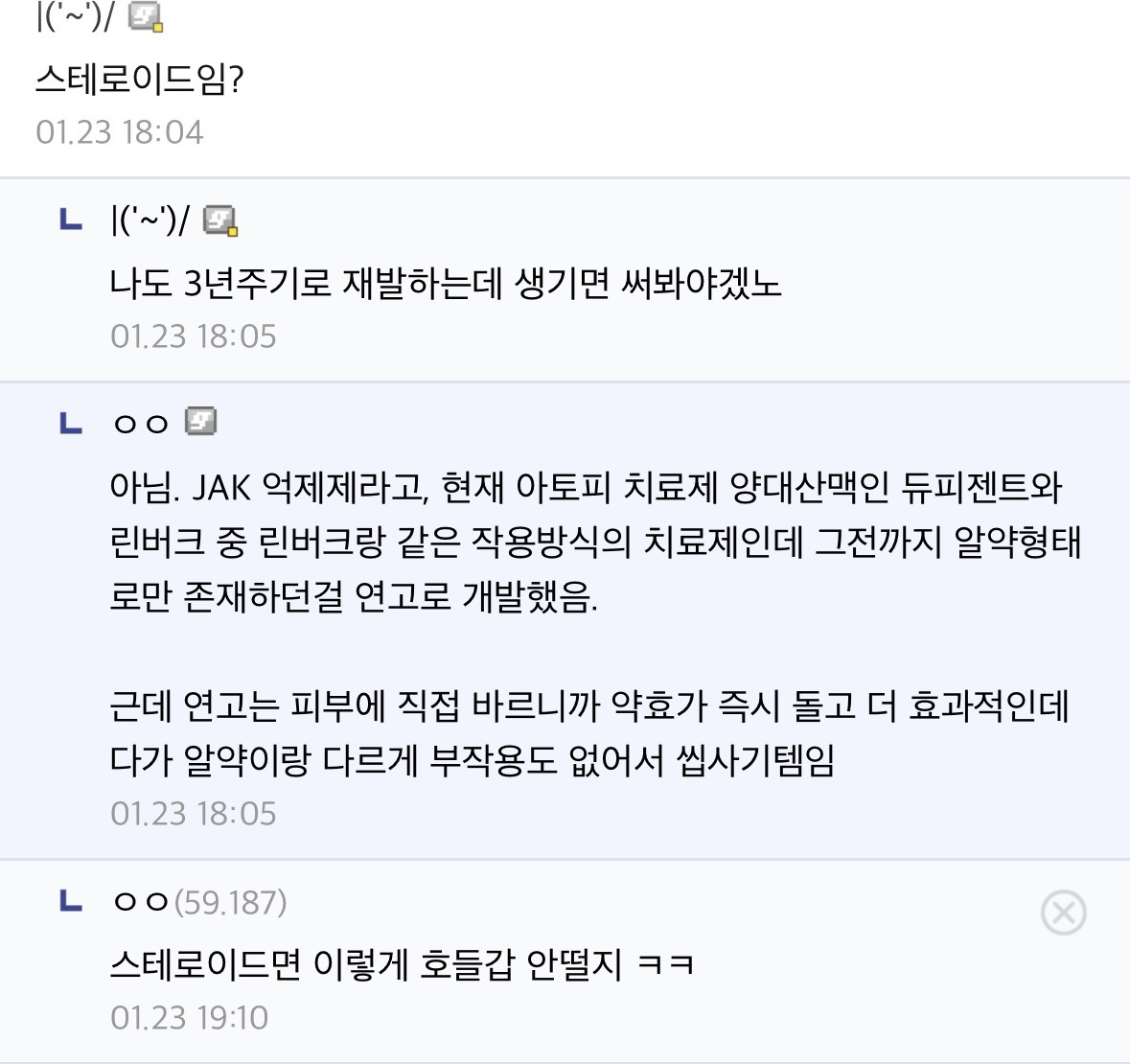1130x1064 pixels.
Task: Click the anonymous ㅇㅇ(59.187) nickname
Action: pos(199,902)
